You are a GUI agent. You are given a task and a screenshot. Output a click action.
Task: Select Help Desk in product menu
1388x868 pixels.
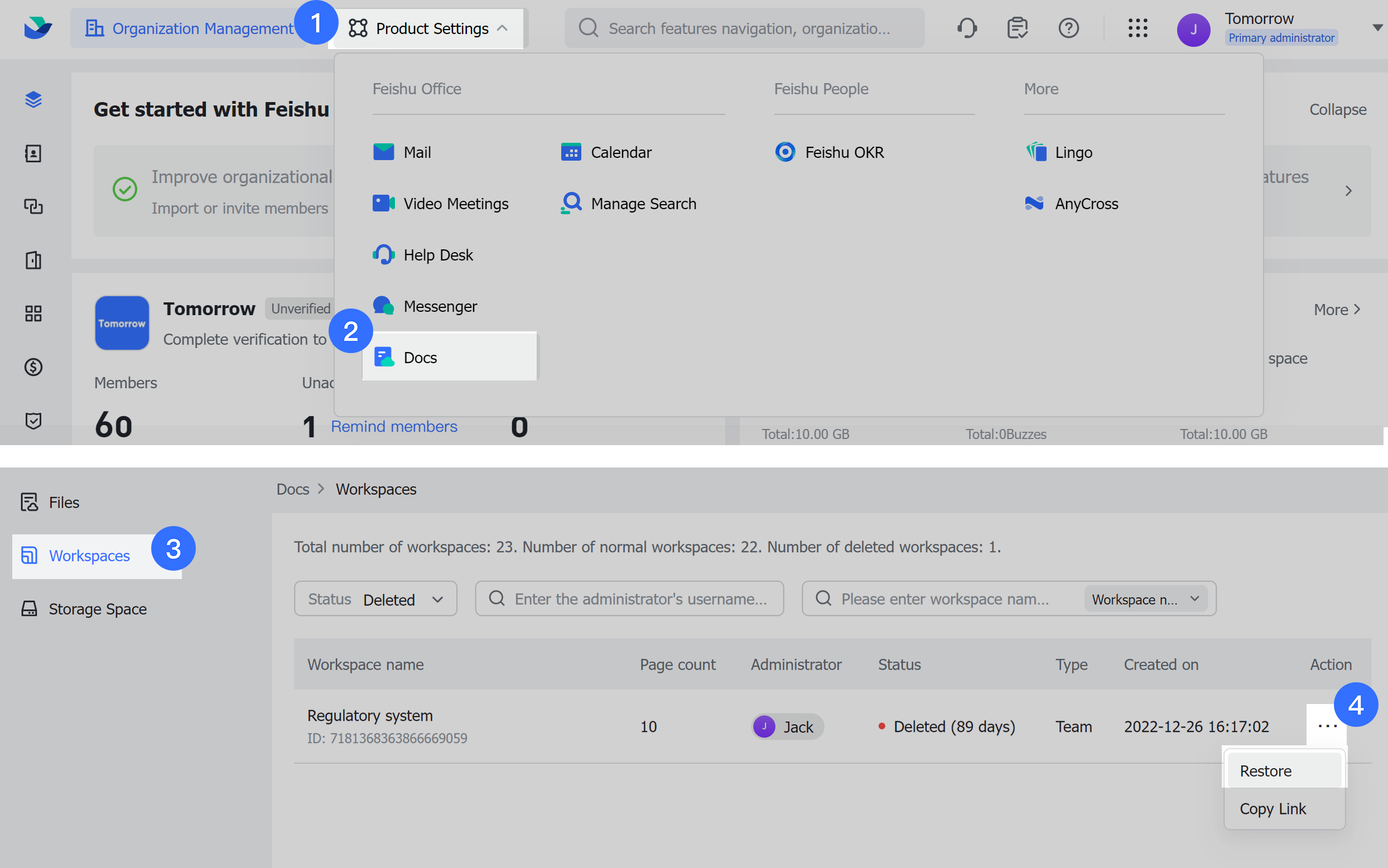422,254
